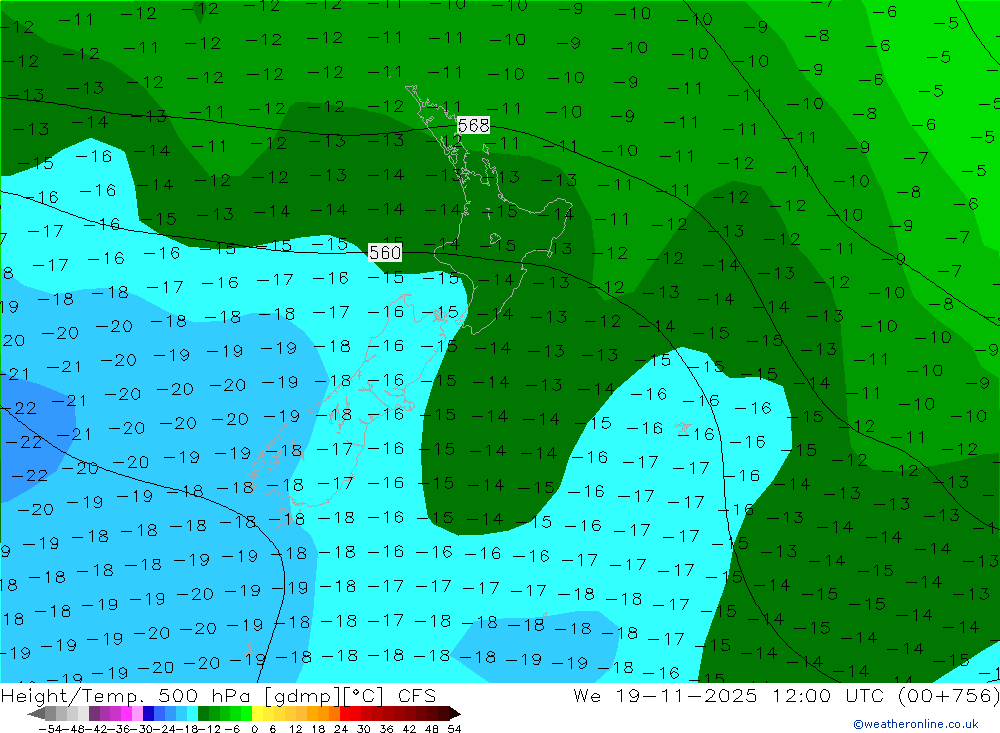Click the 568 height contour label
Image resolution: width=1000 pixels, height=733 pixels.
(473, 125)
